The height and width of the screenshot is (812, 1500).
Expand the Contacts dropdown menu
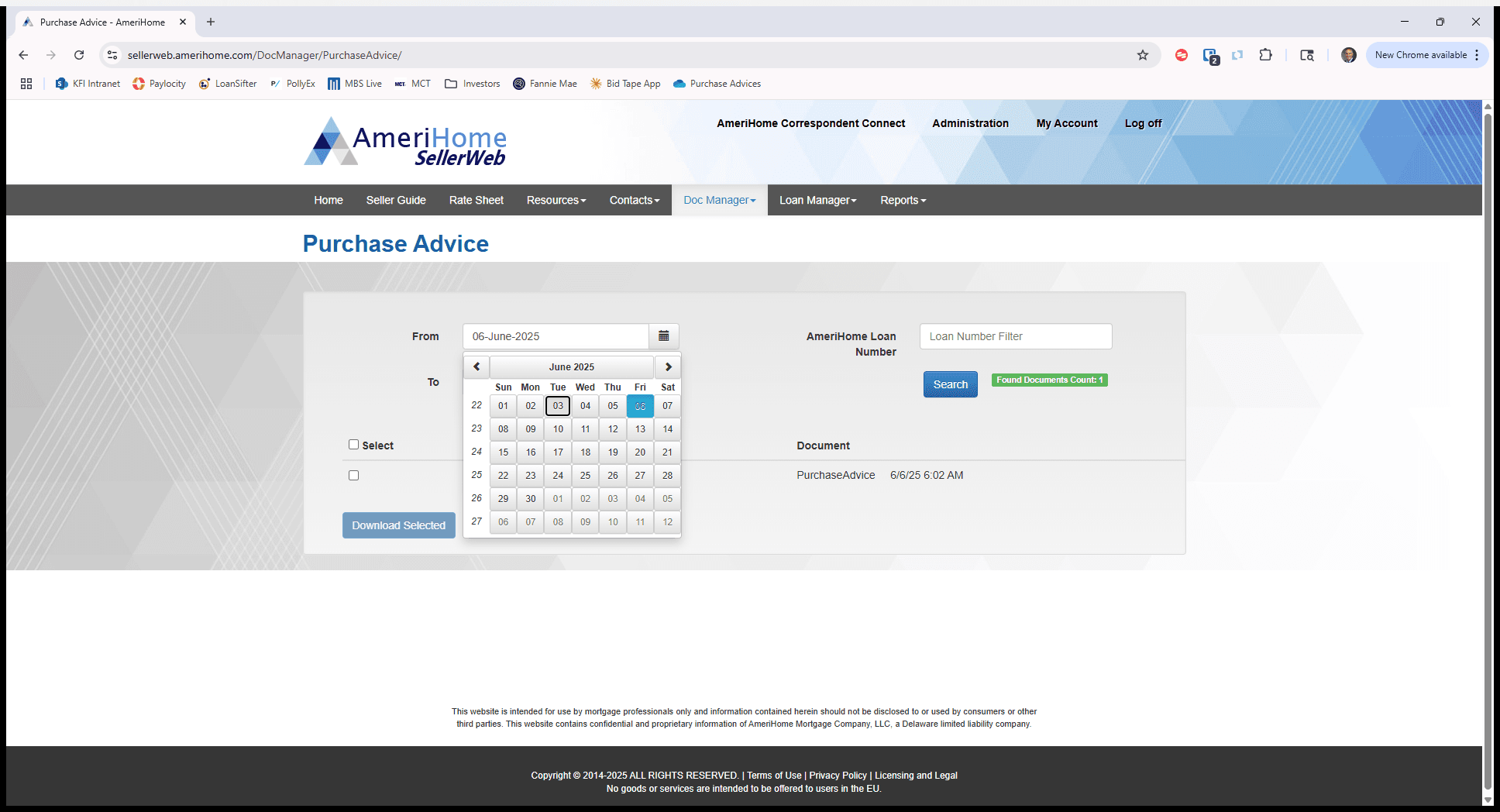coord(635,200)
